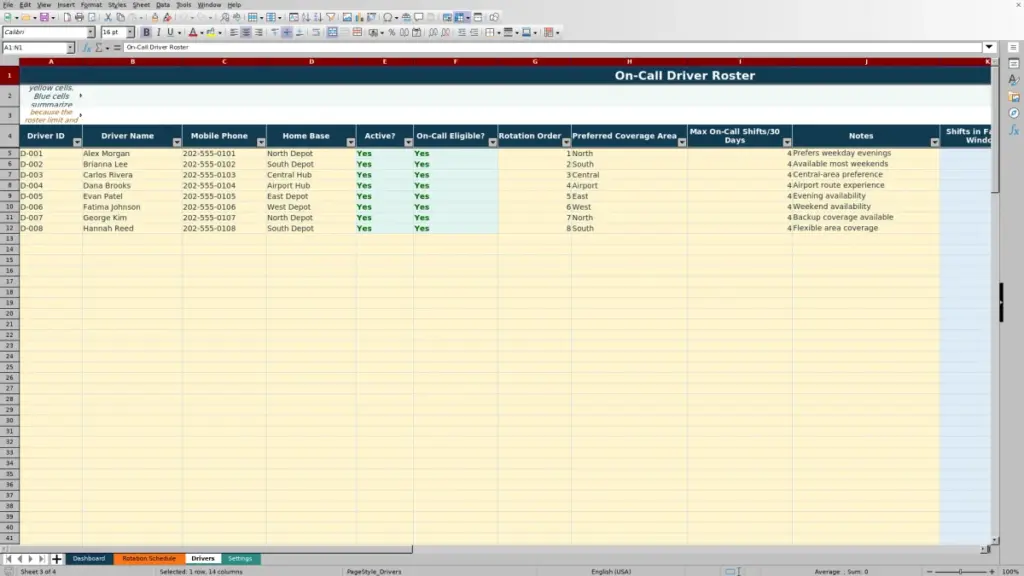
Task: Expand the formula bar with arrow
Action: pyautogui.click(x=989, y=47)
